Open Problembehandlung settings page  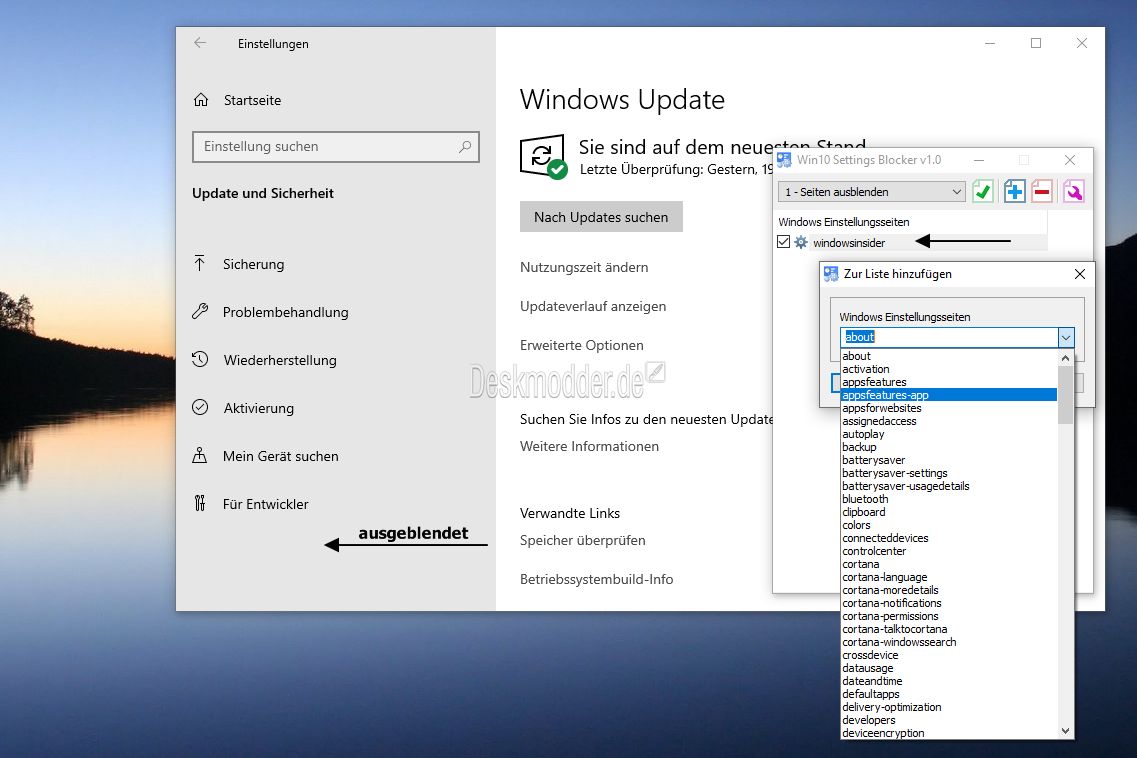point(285,312)
